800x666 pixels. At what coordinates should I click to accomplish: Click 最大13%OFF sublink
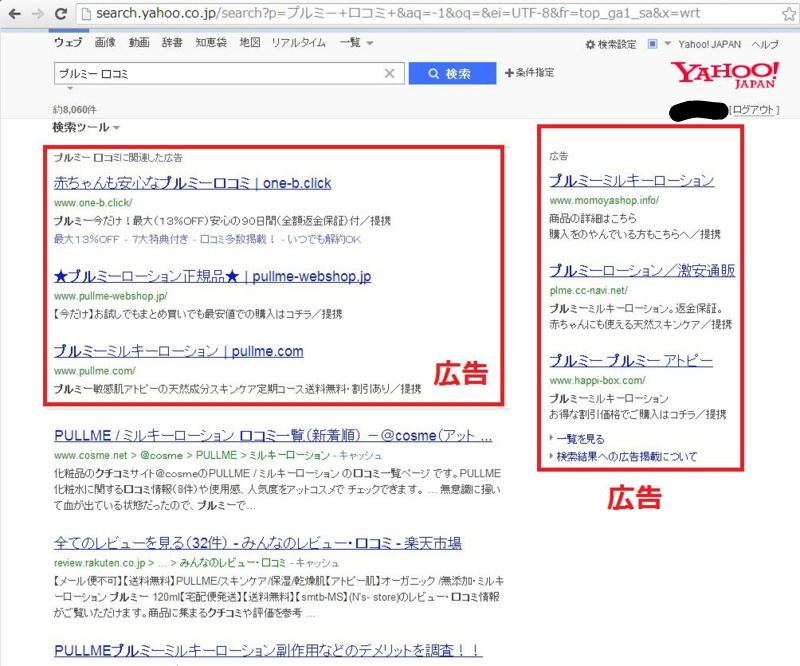pos(86,239)
